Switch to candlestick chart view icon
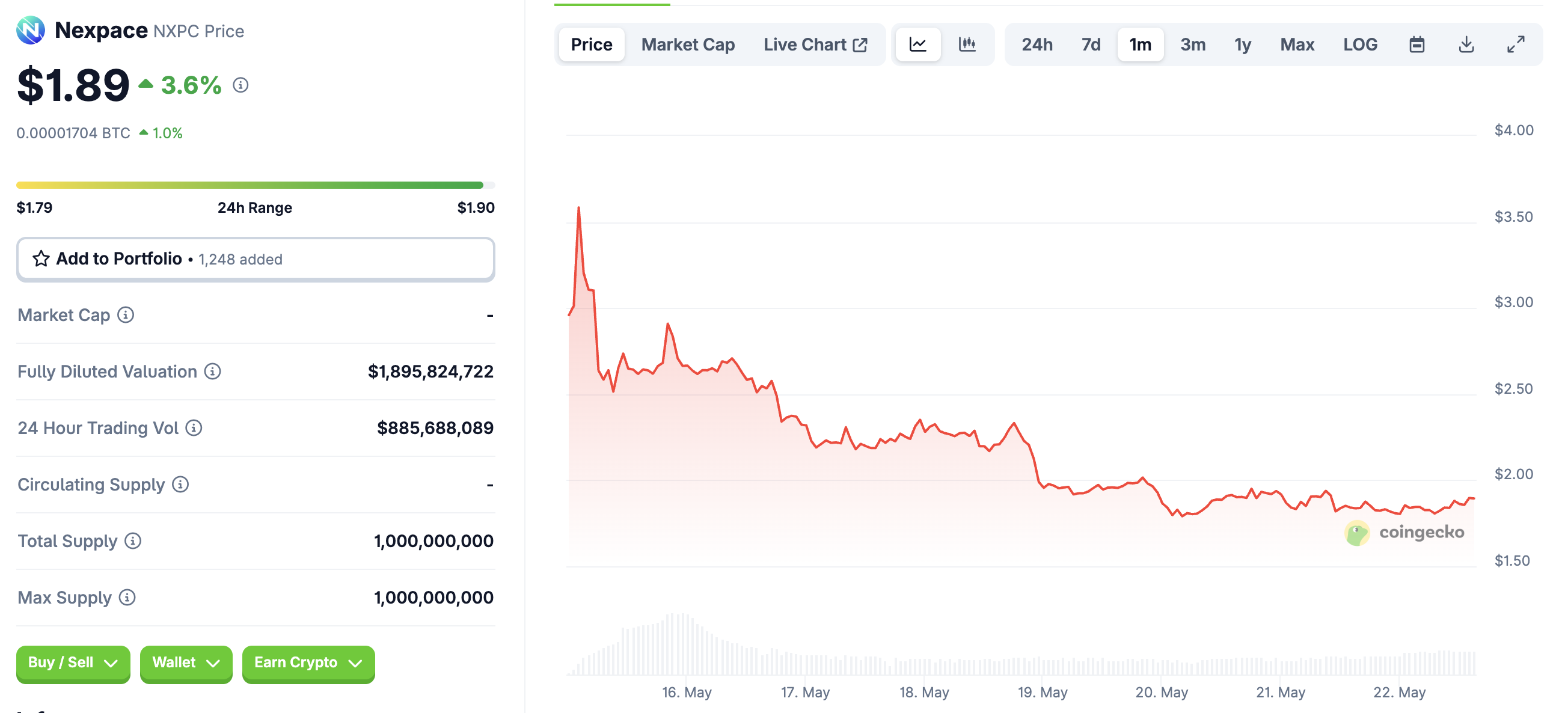Image resolution: width=1568 pixels, height=713 pixels. (967, 44)
